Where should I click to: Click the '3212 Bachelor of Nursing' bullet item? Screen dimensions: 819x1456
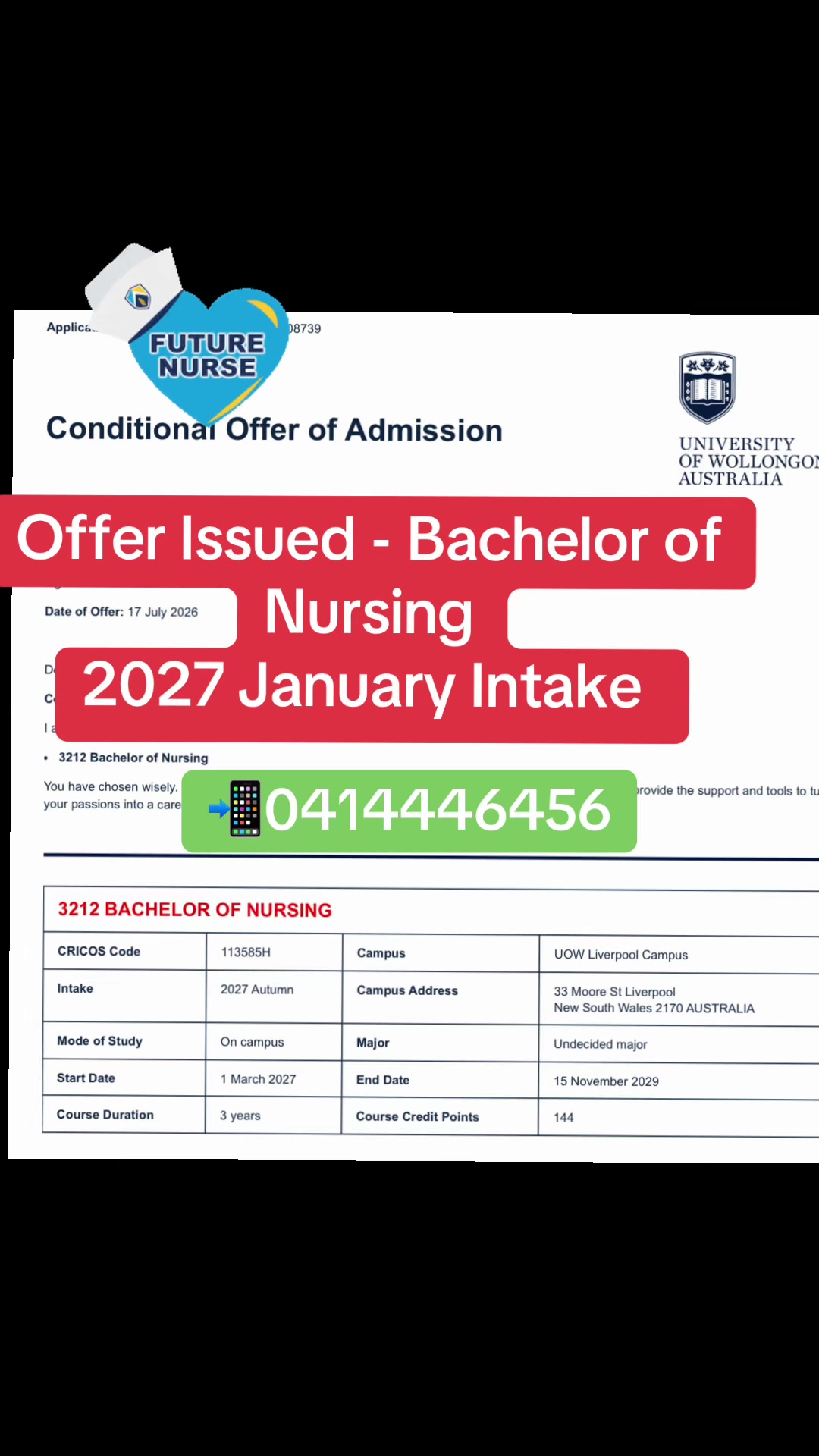pyautogui.click(x=133, y=758)
